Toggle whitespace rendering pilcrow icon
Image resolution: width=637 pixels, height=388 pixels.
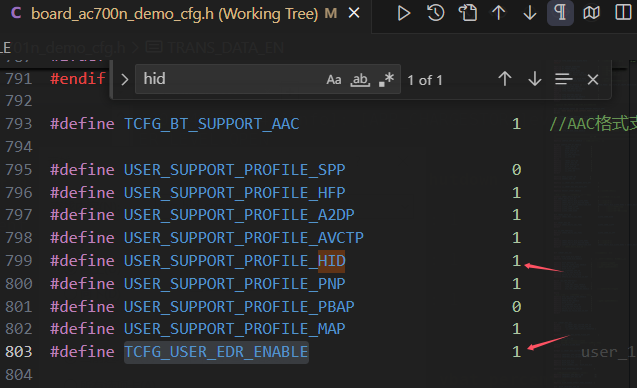pyautogui.click(x=560, y=13)
